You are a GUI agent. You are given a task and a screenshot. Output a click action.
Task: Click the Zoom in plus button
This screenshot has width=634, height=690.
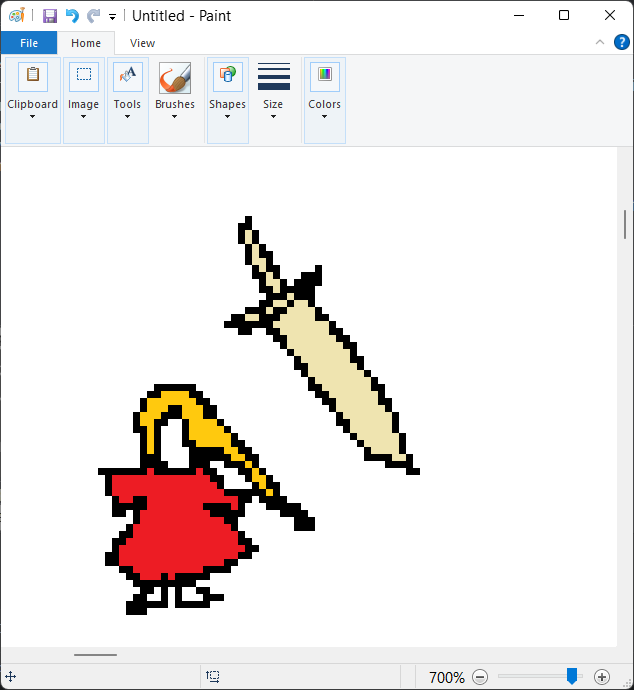(x=602, y=676)
